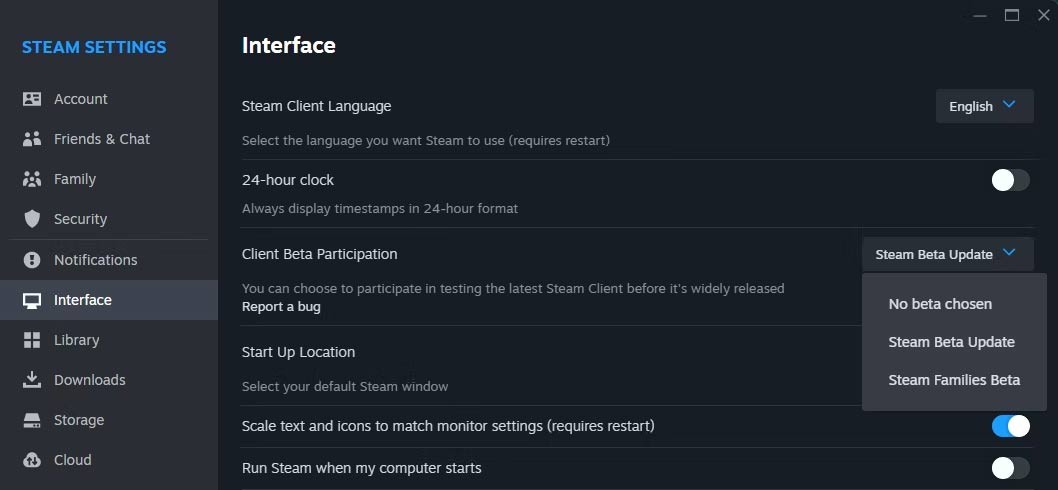Disable scale text and icons toggle
Viewport: 1058px width, 490px height.
click(1010, 426)
